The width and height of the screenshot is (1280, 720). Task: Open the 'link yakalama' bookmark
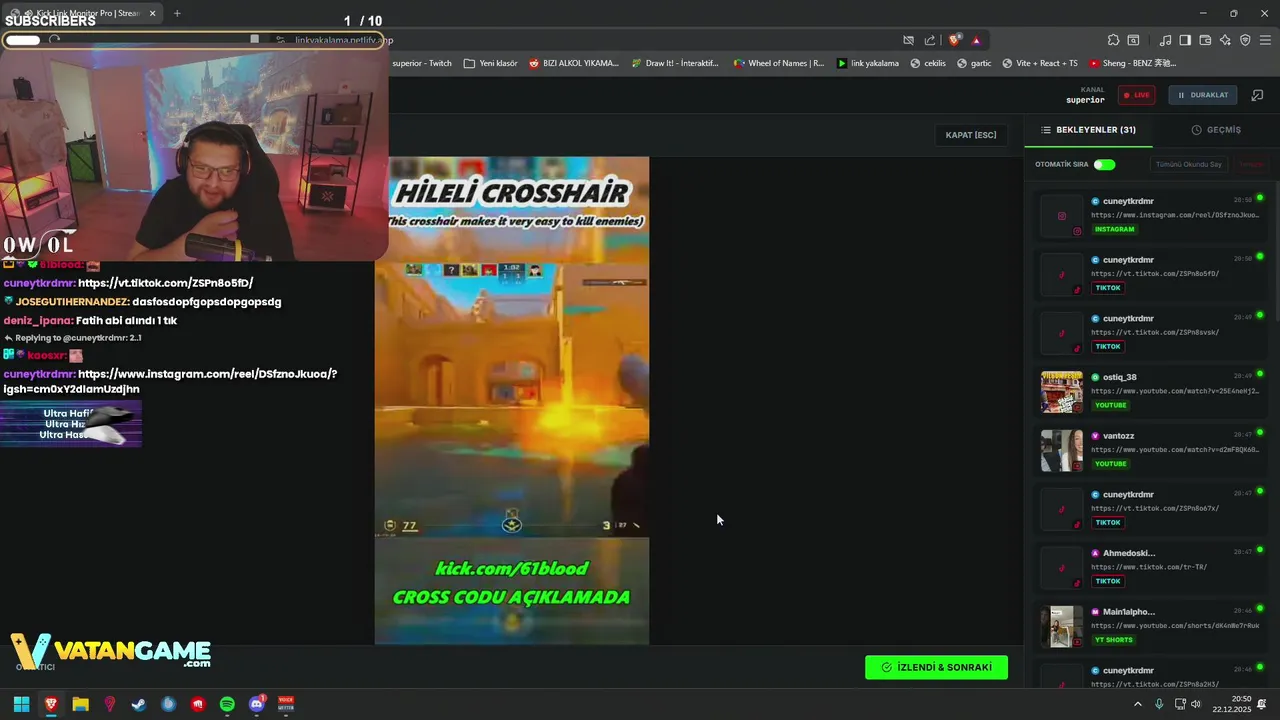868,63
